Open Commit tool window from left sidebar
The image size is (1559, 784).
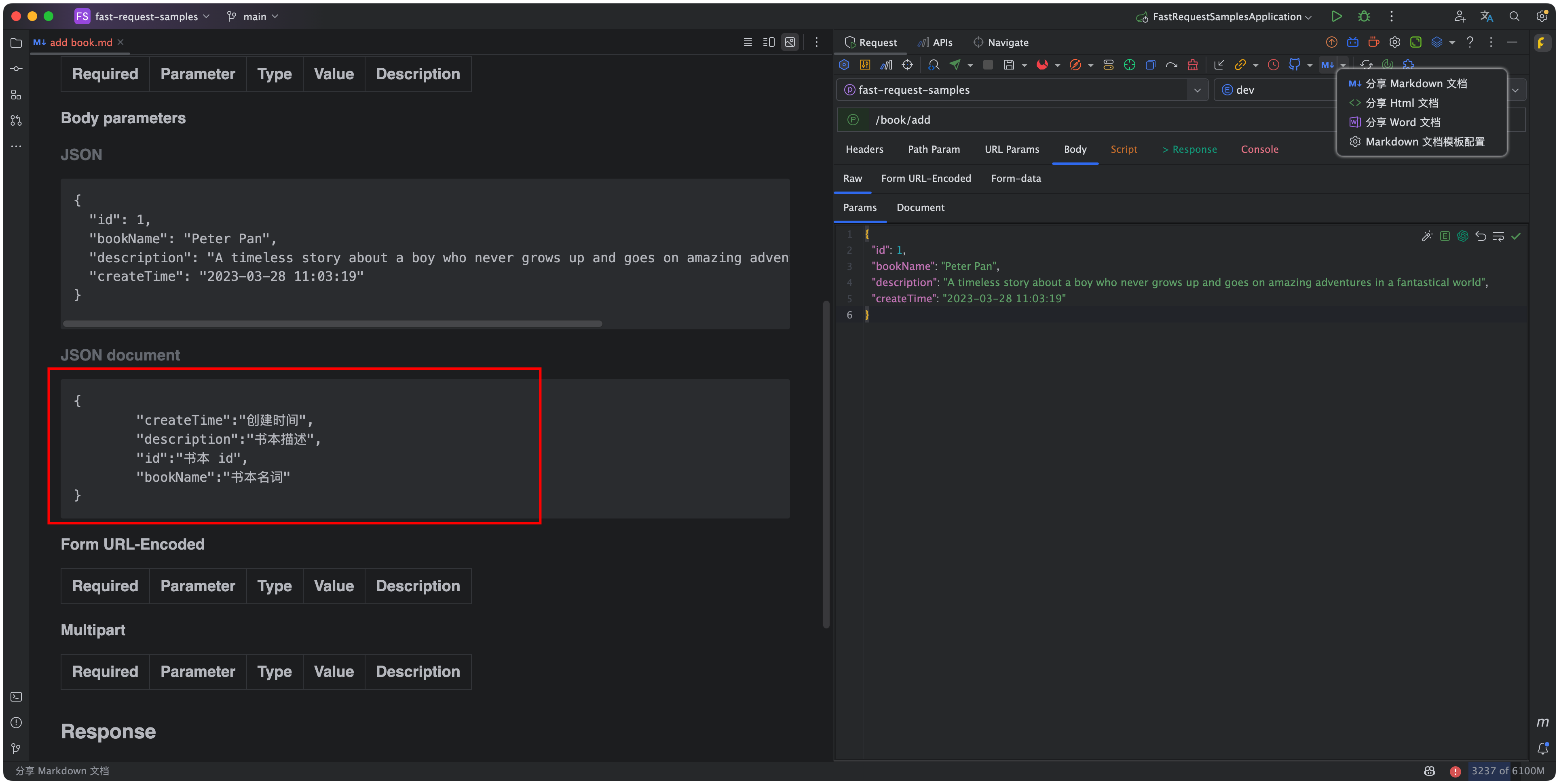point(16,69)
